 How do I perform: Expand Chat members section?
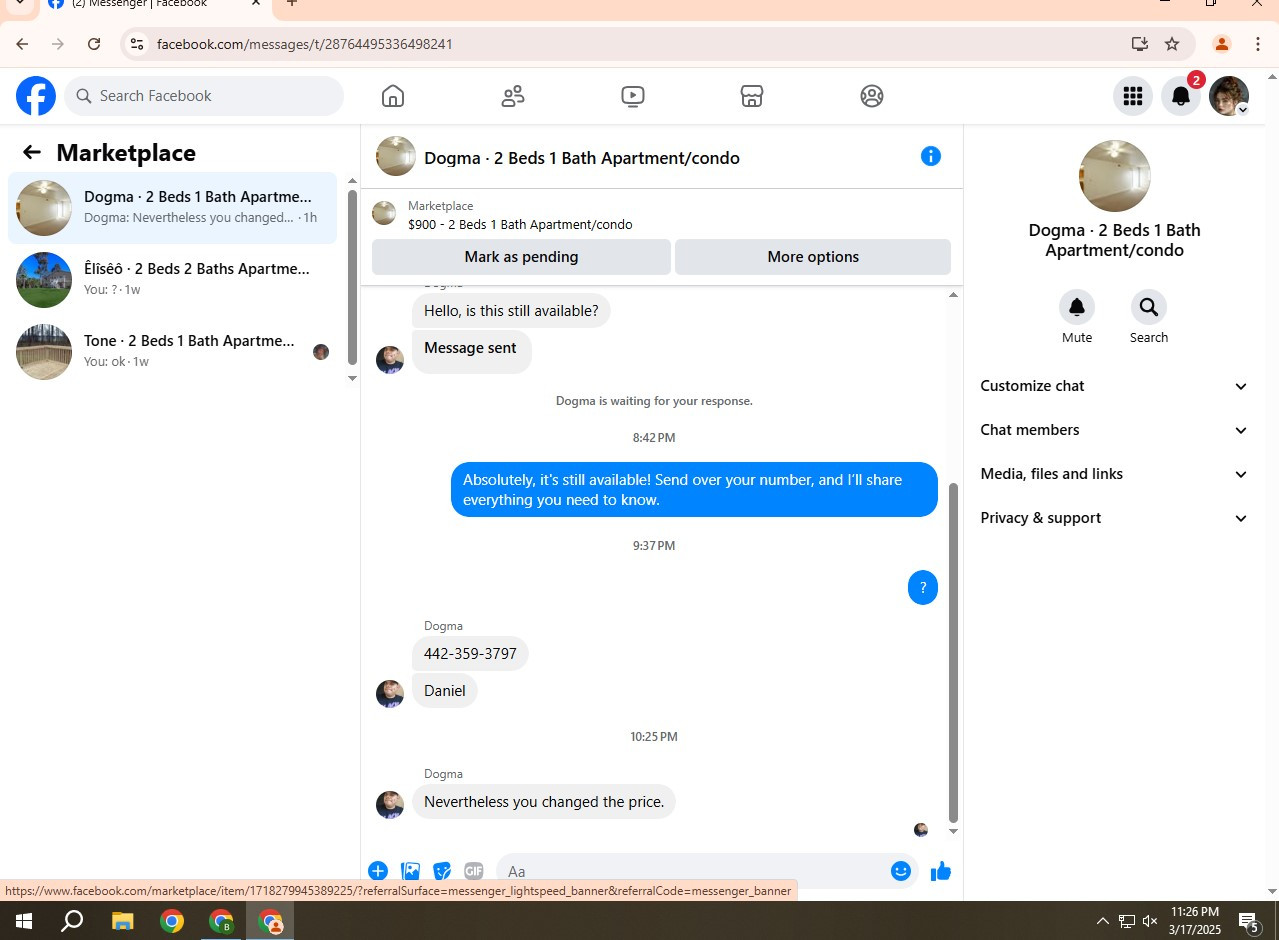click(1114, 430)
